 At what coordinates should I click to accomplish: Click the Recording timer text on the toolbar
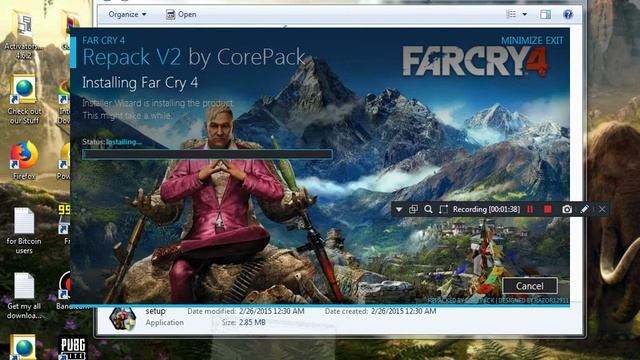click(x=486, y=209)
